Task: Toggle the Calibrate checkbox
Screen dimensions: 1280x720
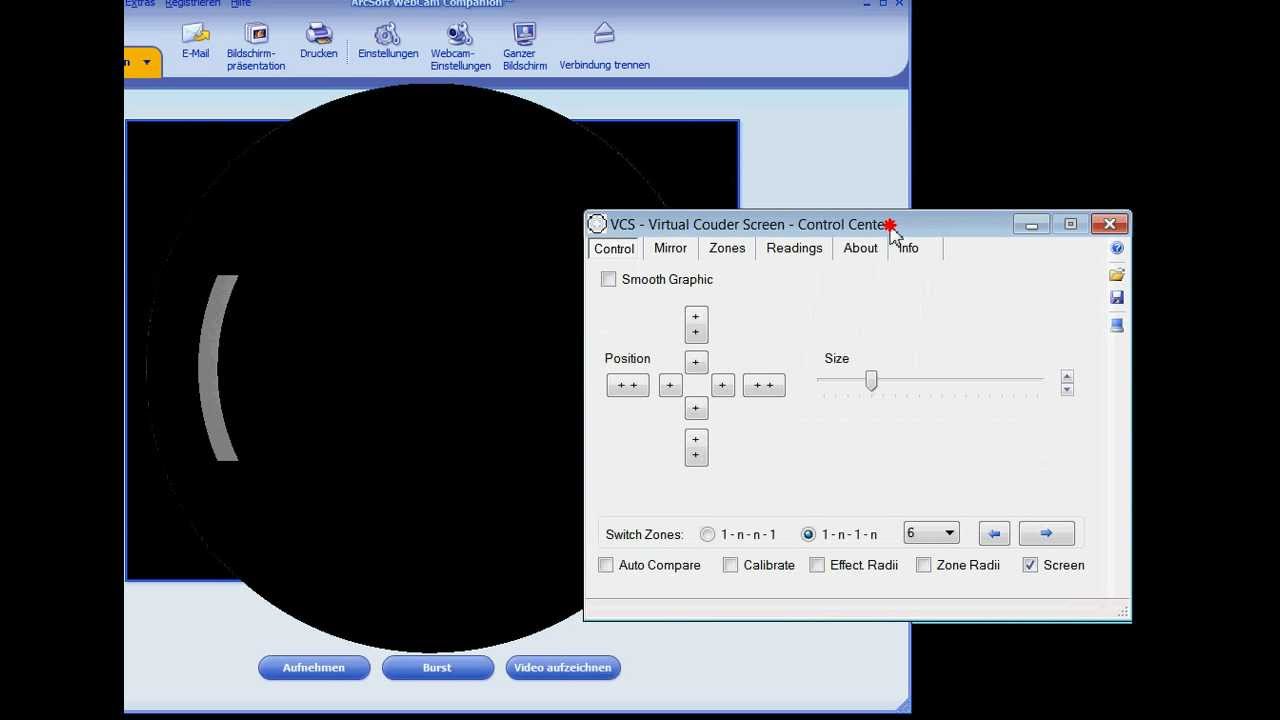Action: click(x=731, y=565)
